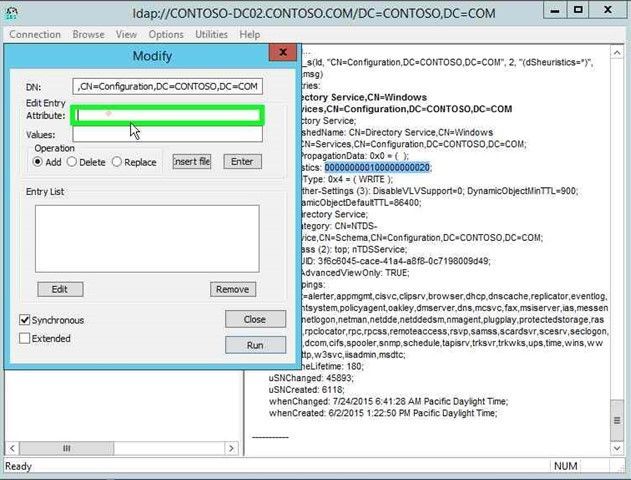The image size is (631, 480).
Task: Click left arrow of tree pane horizontal scrollbar
Action: (x=12, y=448)
